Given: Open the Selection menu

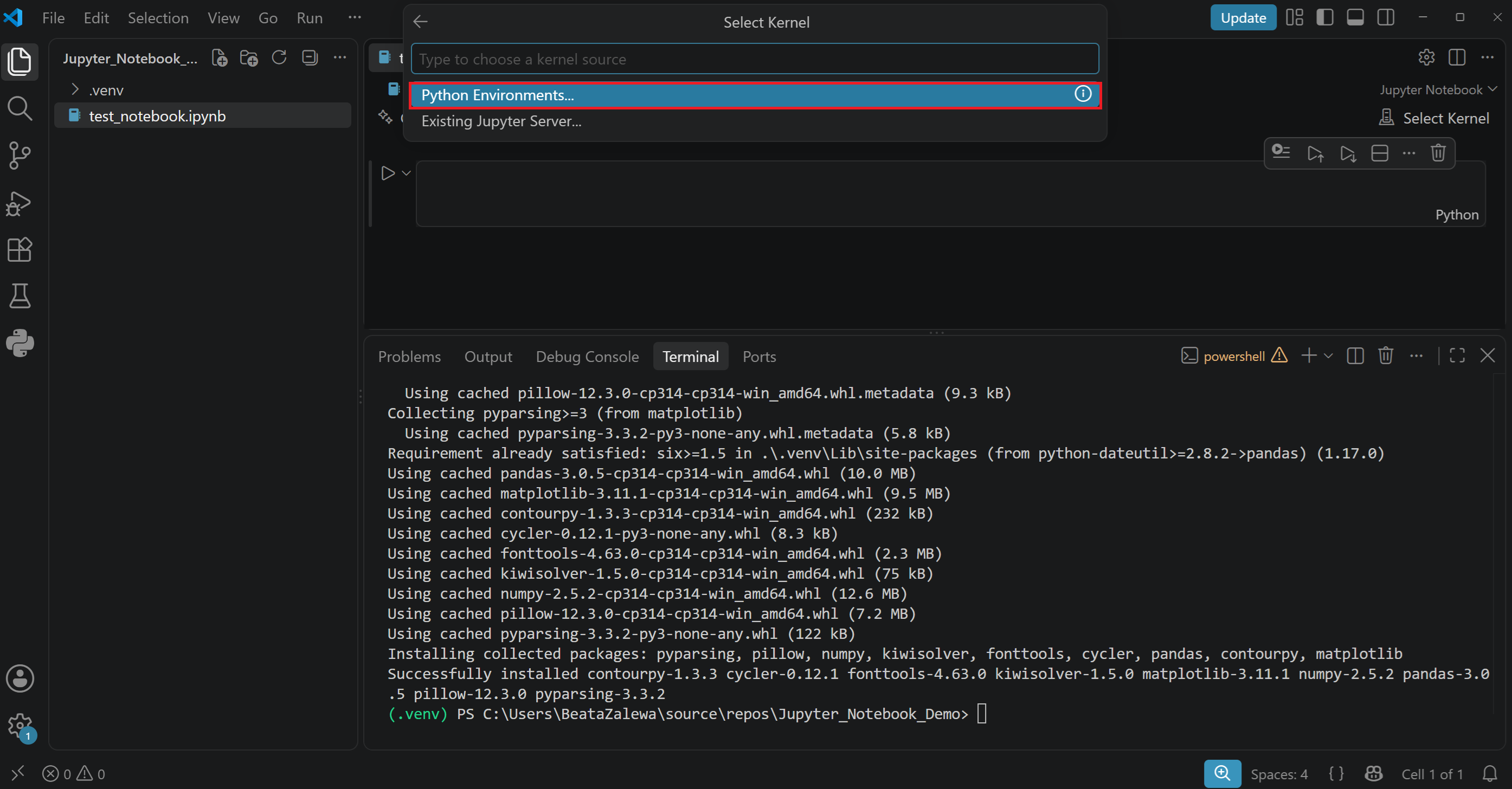Looking at the screenshot, I should (x=158, y=18).
